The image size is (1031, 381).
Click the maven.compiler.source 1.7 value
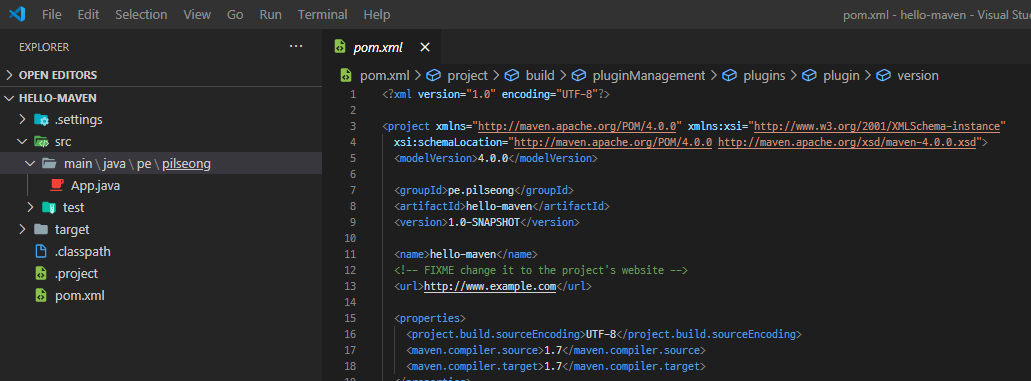[x=552, y=350]
